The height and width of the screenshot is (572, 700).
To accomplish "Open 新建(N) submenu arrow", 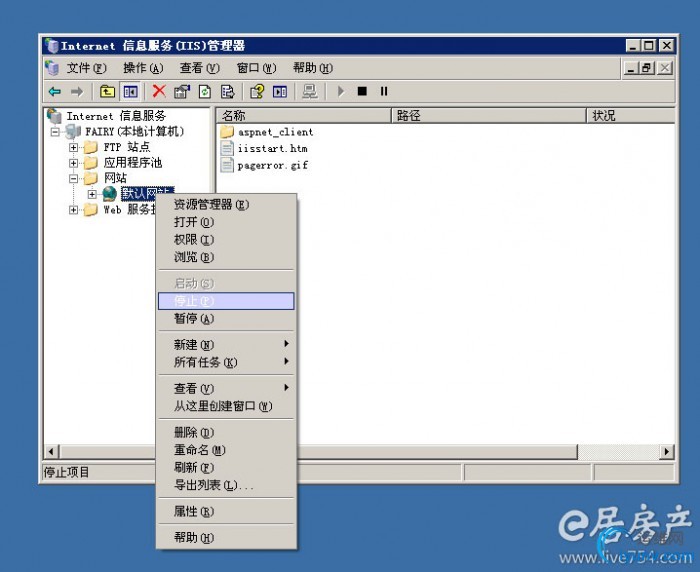I will [x=286, y=344].
